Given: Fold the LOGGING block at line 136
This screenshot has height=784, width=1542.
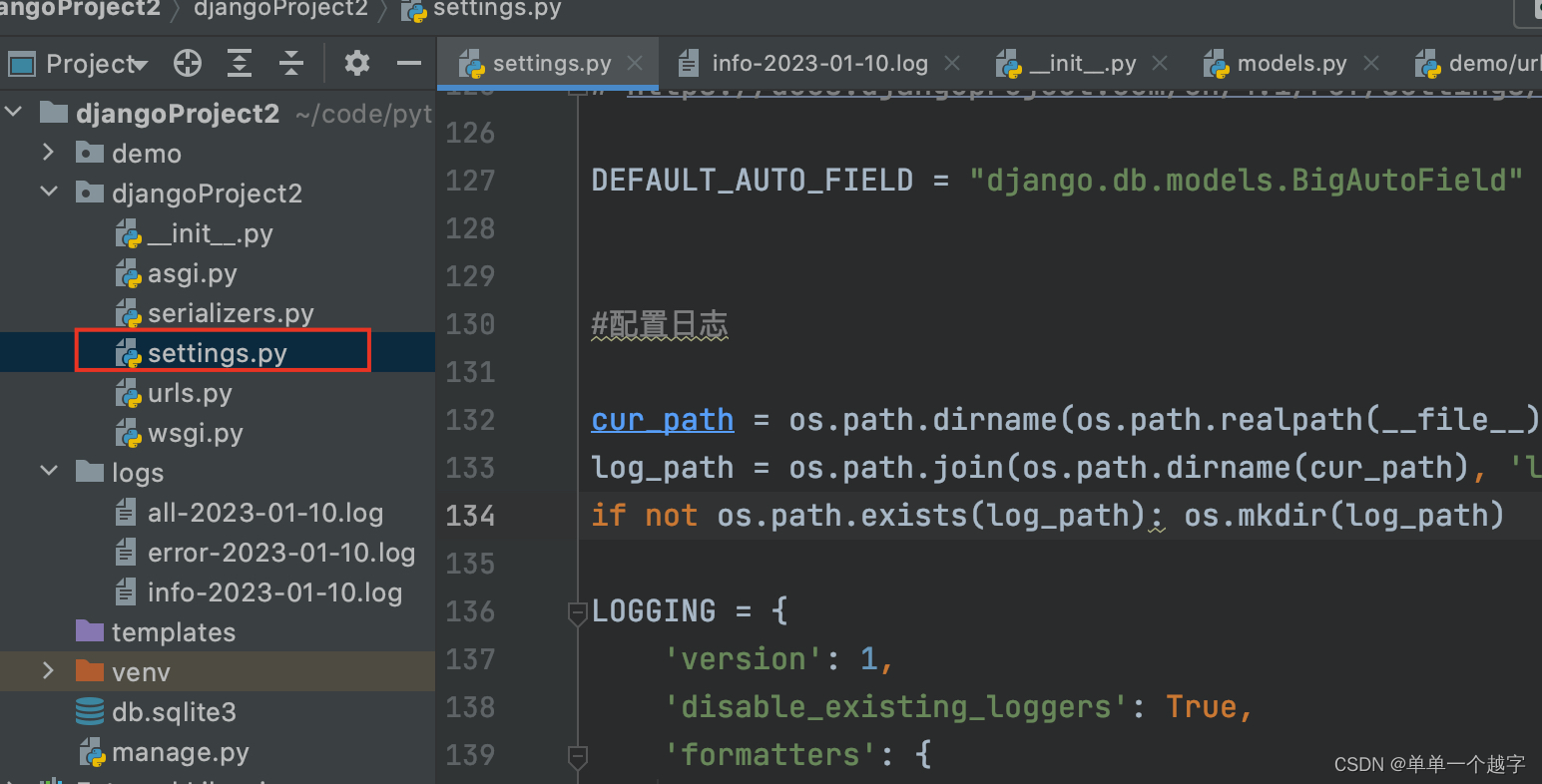Looking at the screenshot, I should pos(577,612).
